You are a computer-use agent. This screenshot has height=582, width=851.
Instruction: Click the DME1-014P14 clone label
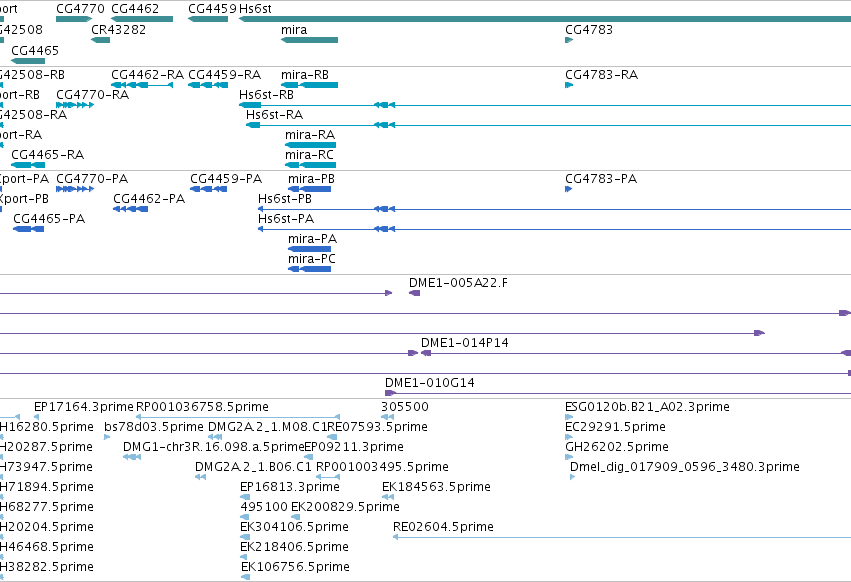(x=465, y=343)
